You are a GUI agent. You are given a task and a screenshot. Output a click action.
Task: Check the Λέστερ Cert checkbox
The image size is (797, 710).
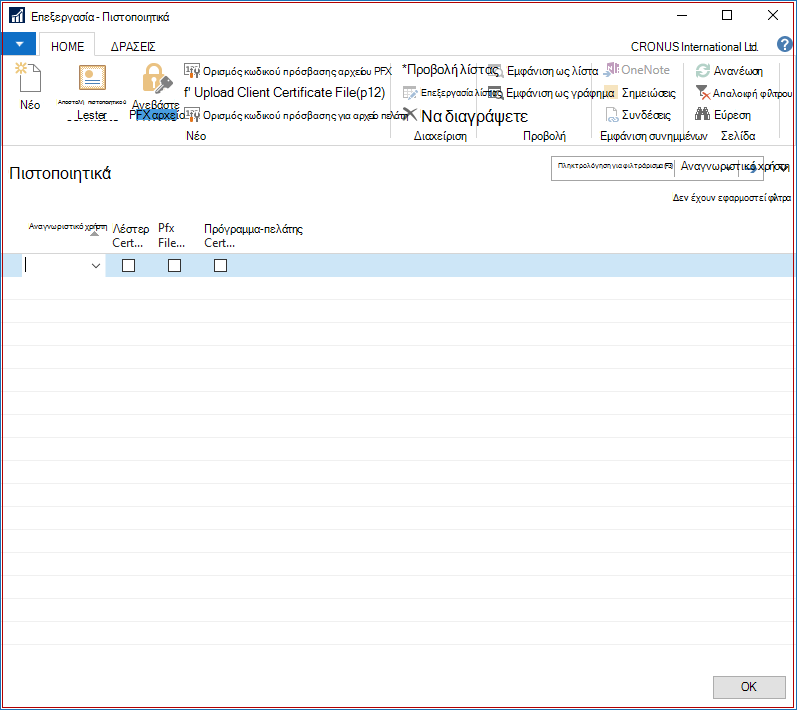point(129,265)
